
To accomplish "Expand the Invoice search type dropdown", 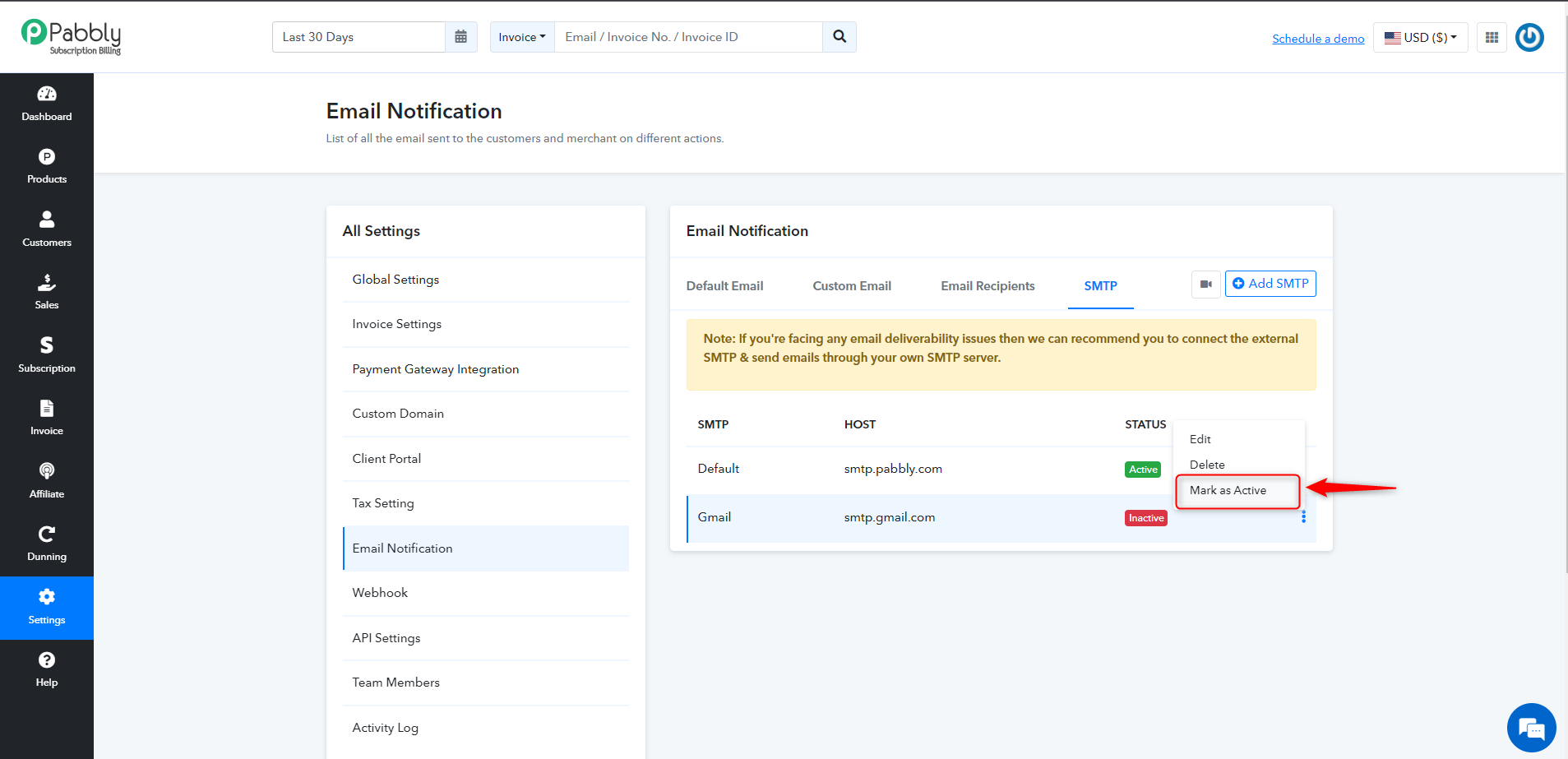I will (x=522, y=37).
